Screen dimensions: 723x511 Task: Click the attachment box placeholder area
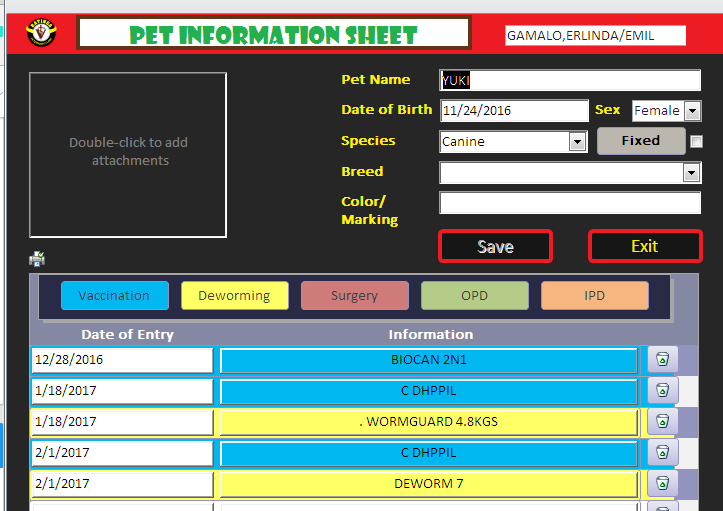[x=128, y=154]
